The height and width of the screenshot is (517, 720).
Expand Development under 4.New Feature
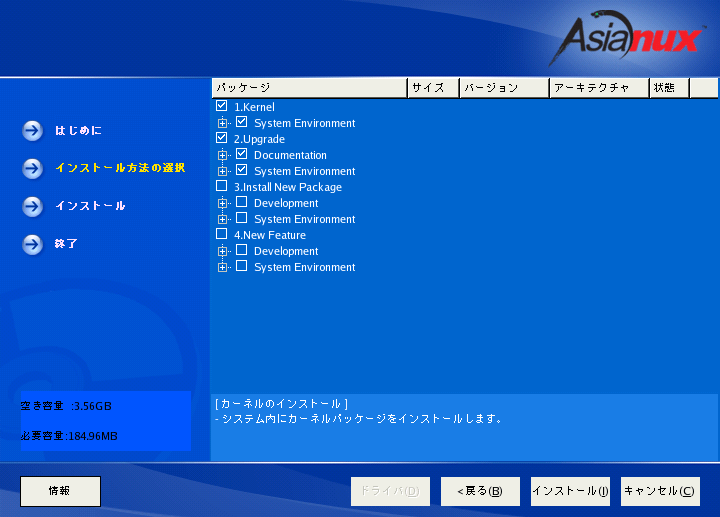pyautogui.click(x=222, y=251)
